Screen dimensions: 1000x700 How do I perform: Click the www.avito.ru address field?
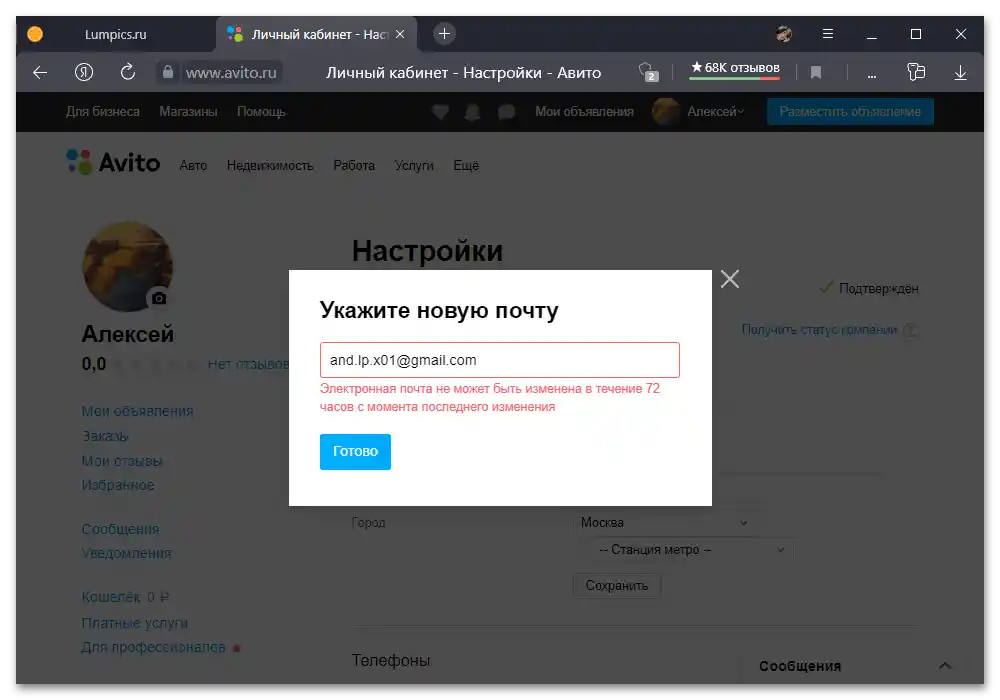(x=231, y=73)
